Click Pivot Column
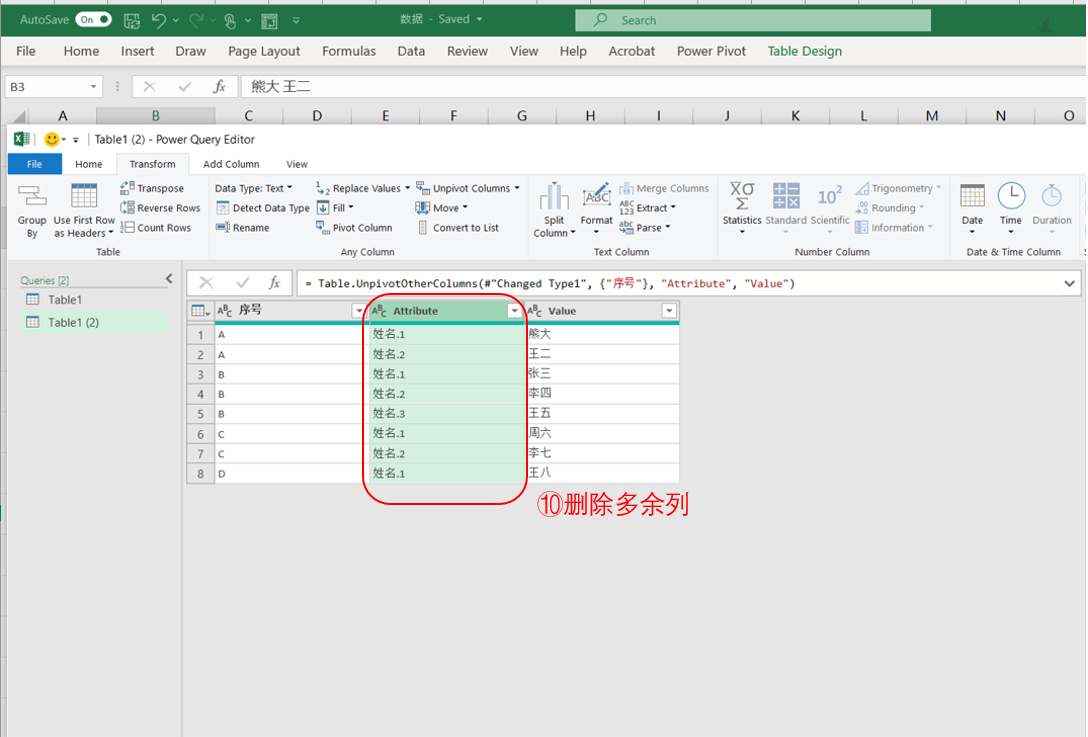This screenshot has width=1088, height=737. click(x=354, y=227)
